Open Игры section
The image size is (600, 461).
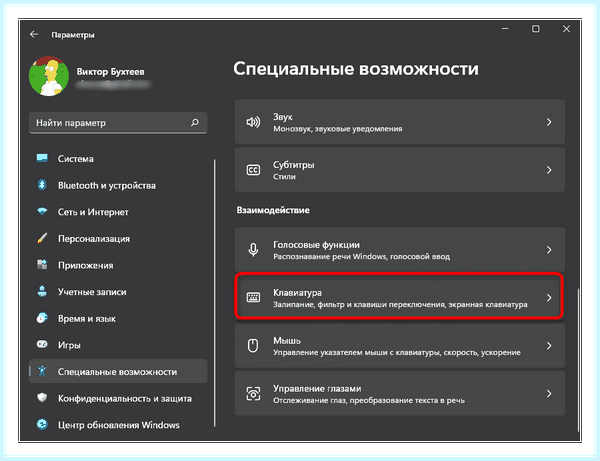pyautogui.click(x=118, y=345)
